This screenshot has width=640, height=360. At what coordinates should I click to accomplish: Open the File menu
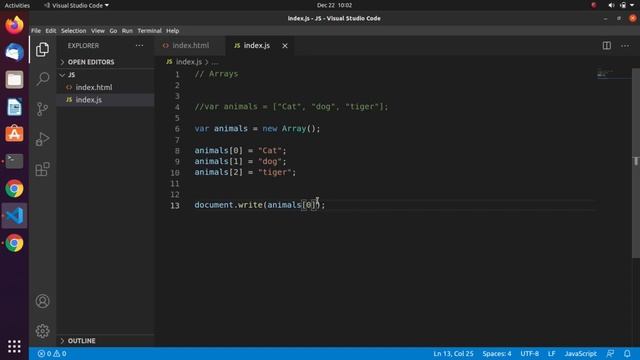[x=36, y=31]
